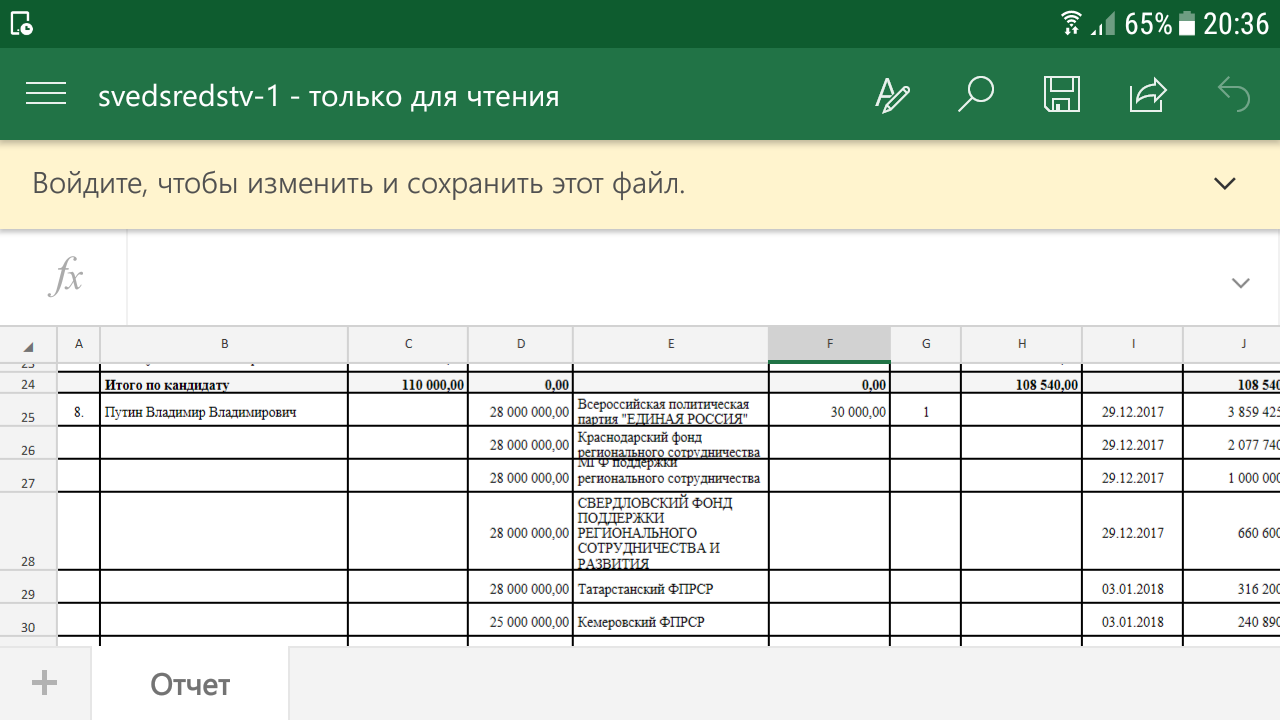Tap the fx function icon
1280x720 pixels.
coord(65,277)
